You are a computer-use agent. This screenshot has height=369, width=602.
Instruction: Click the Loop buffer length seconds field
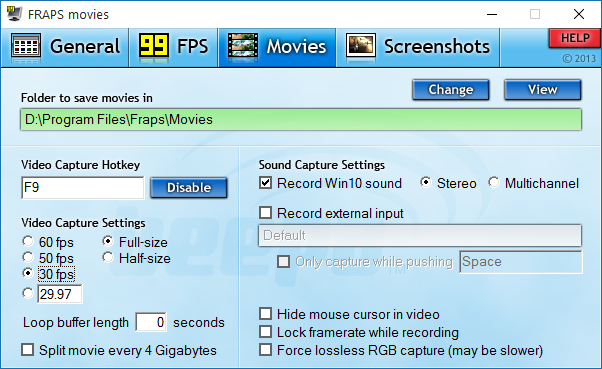coord(151,322)
